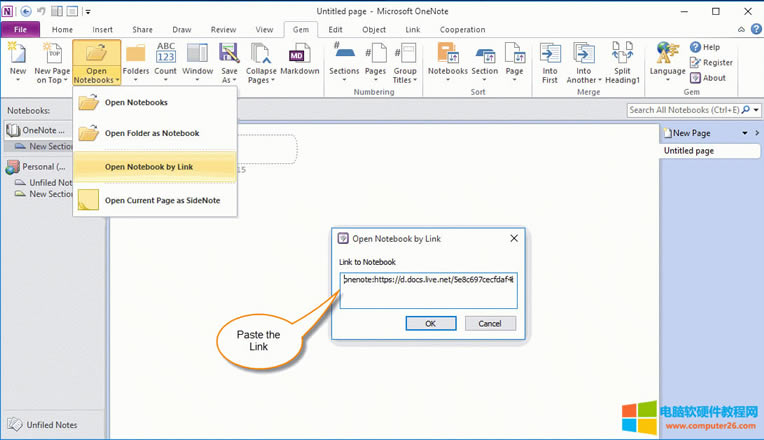Switch to the Cooperation tab
Image resolution: width=764 pixels, height=440 pixels.
pyautogui.click(x=462, y=30)
